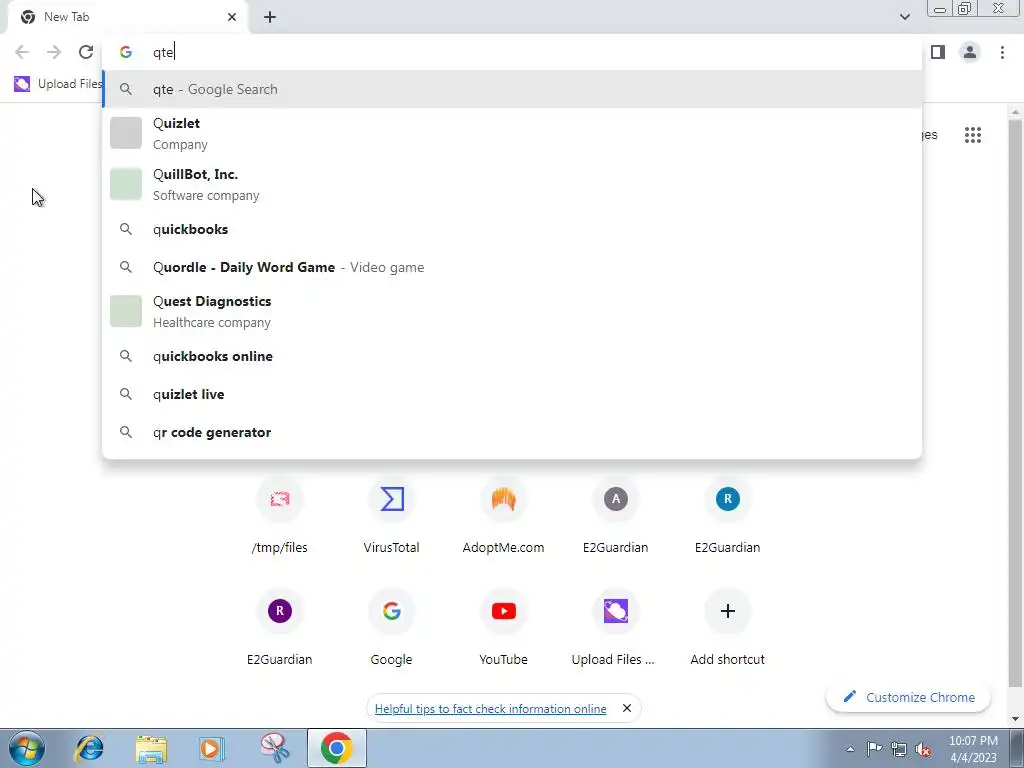Reload the current page

tap(86, 52)
